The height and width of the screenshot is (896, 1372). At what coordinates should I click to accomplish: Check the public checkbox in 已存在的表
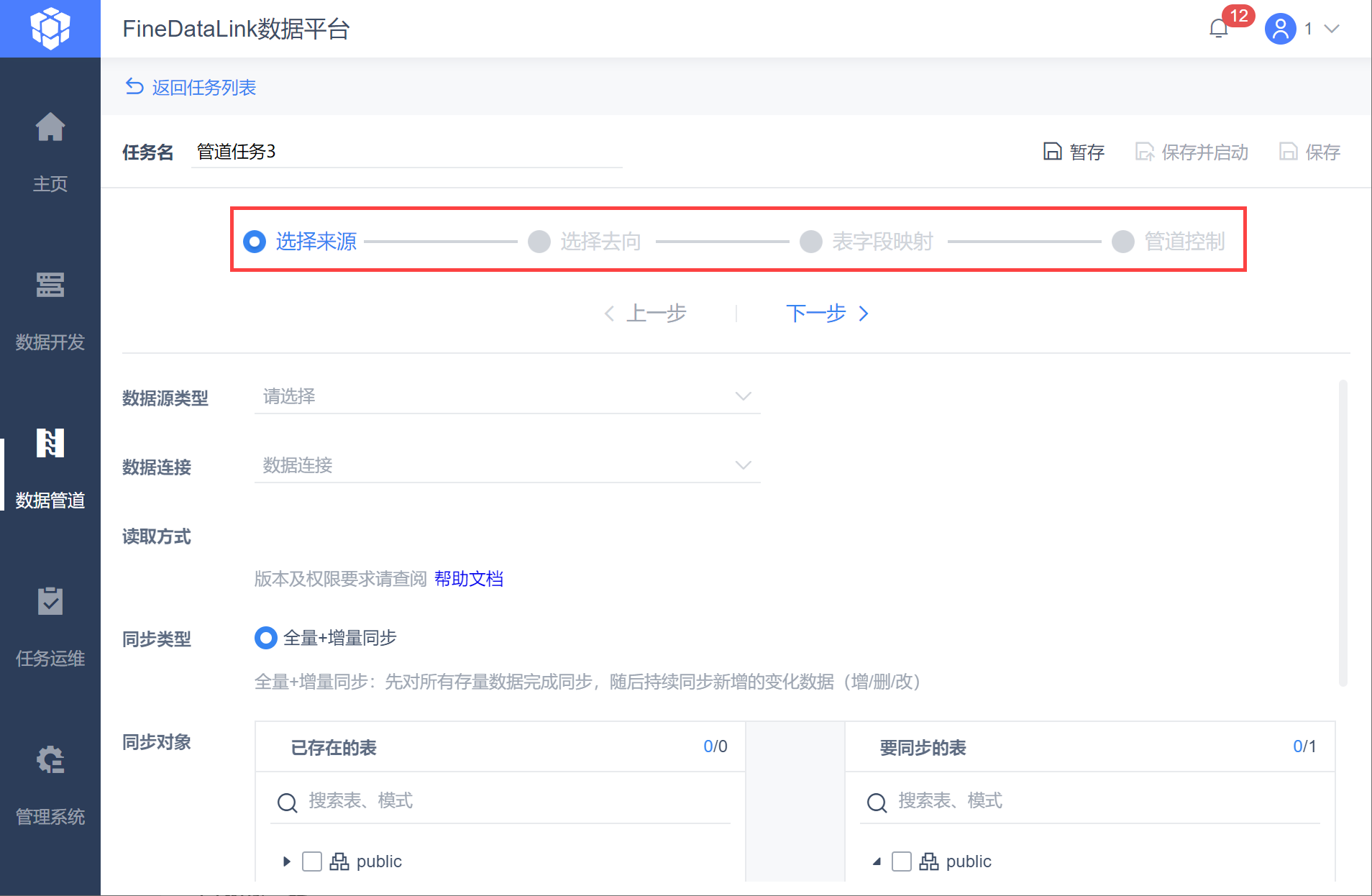tap(312, 861)
